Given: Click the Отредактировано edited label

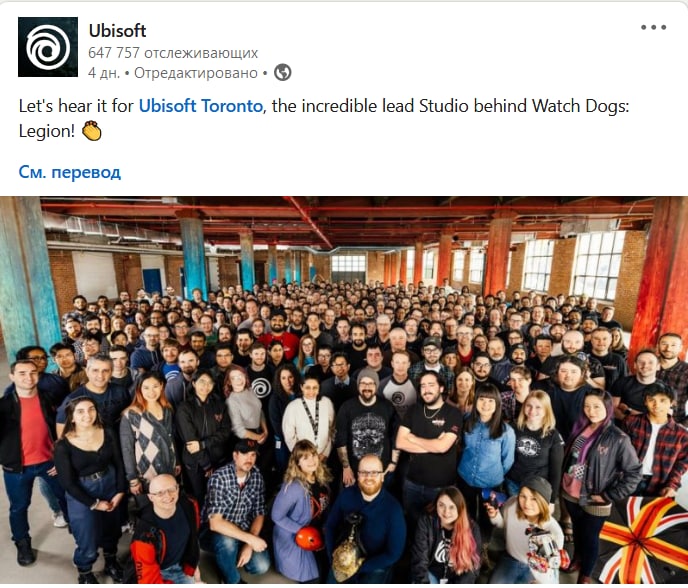Looking at the screenshot, I should 196,73.
